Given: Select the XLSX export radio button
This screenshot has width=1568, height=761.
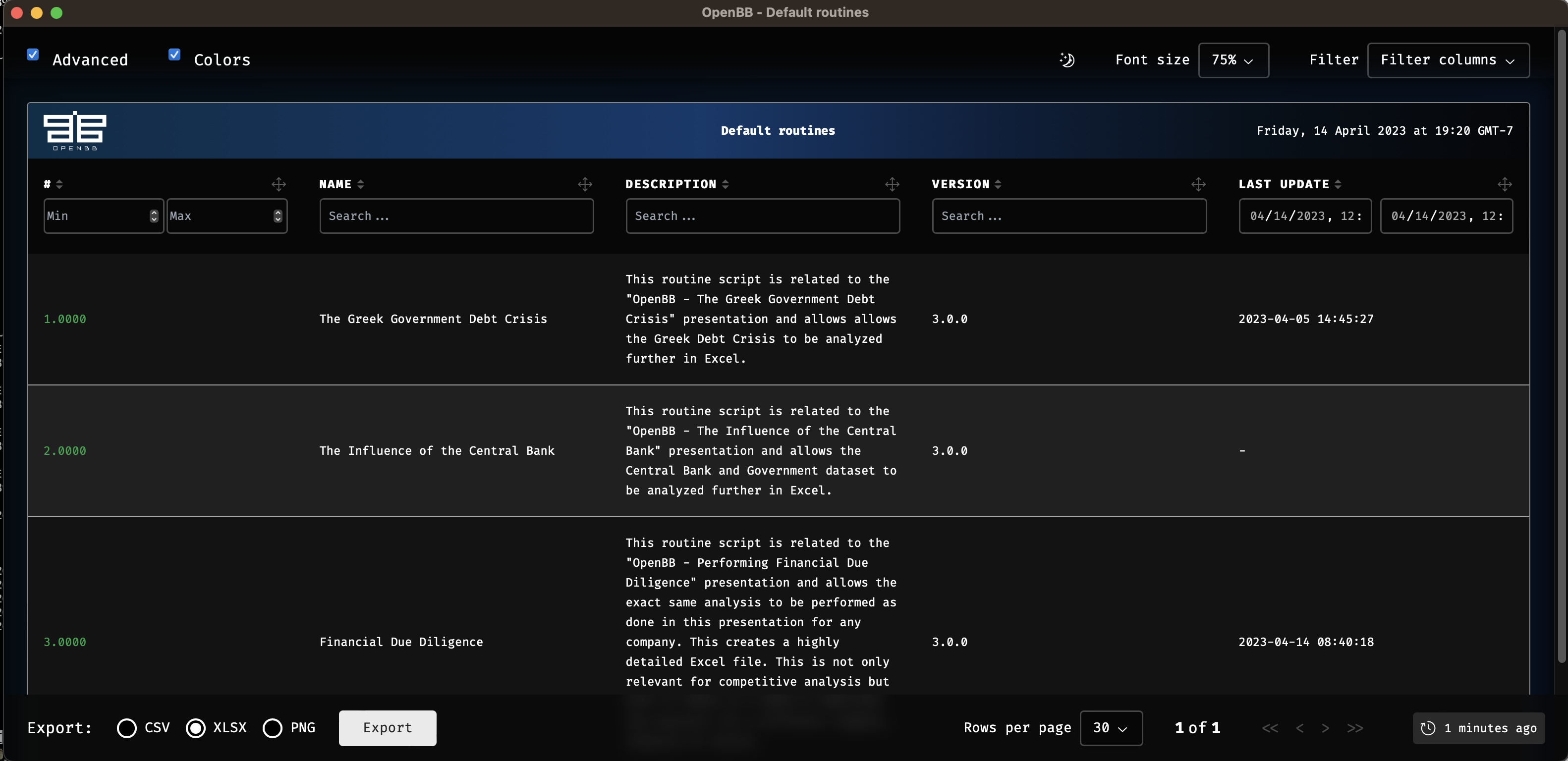Looking at the screenshot, I should click(195, 728).
